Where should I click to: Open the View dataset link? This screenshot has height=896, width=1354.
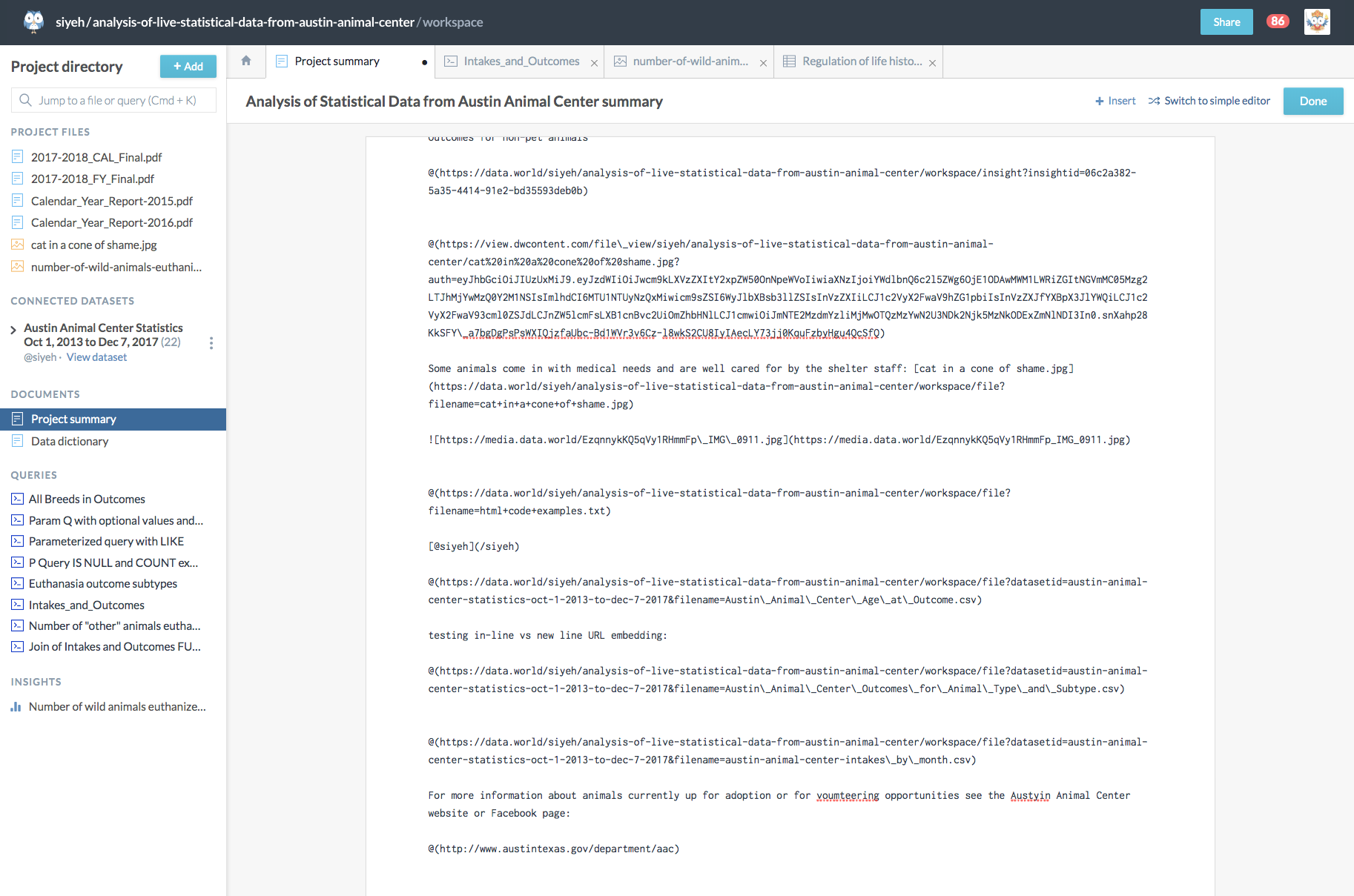[x=96, y=357]
